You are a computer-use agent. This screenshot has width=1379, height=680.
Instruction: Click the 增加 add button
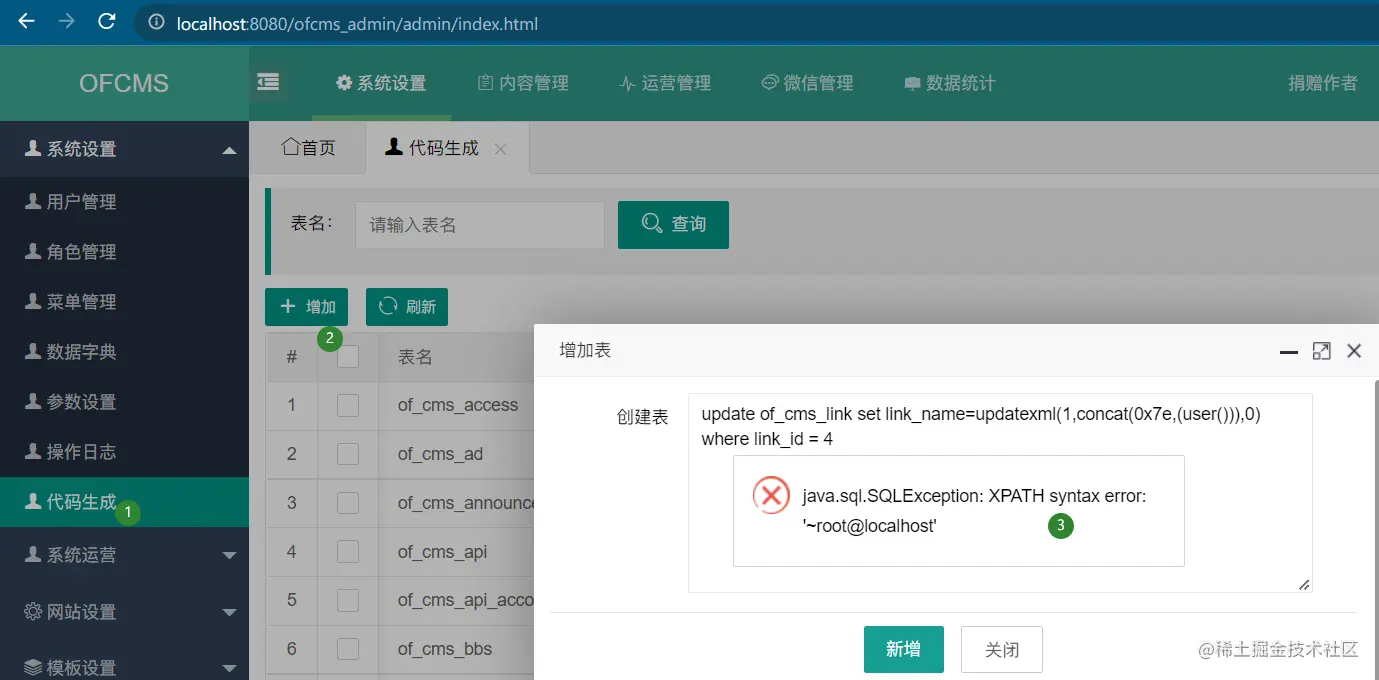pyautogui.click(x=306, y=307)
